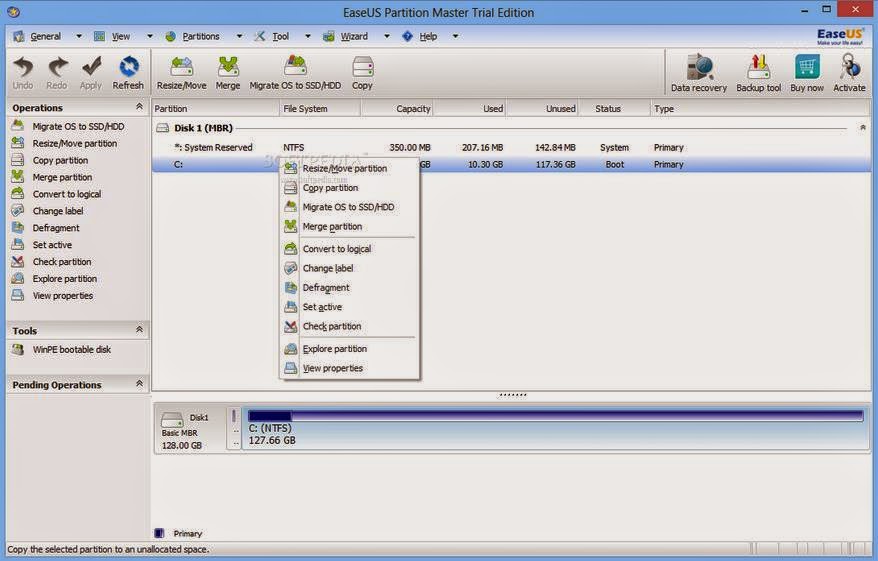Open the Partitions menu dropdown arrow
The height and width of the screenshot is (561, 878).
coord(239,36)
